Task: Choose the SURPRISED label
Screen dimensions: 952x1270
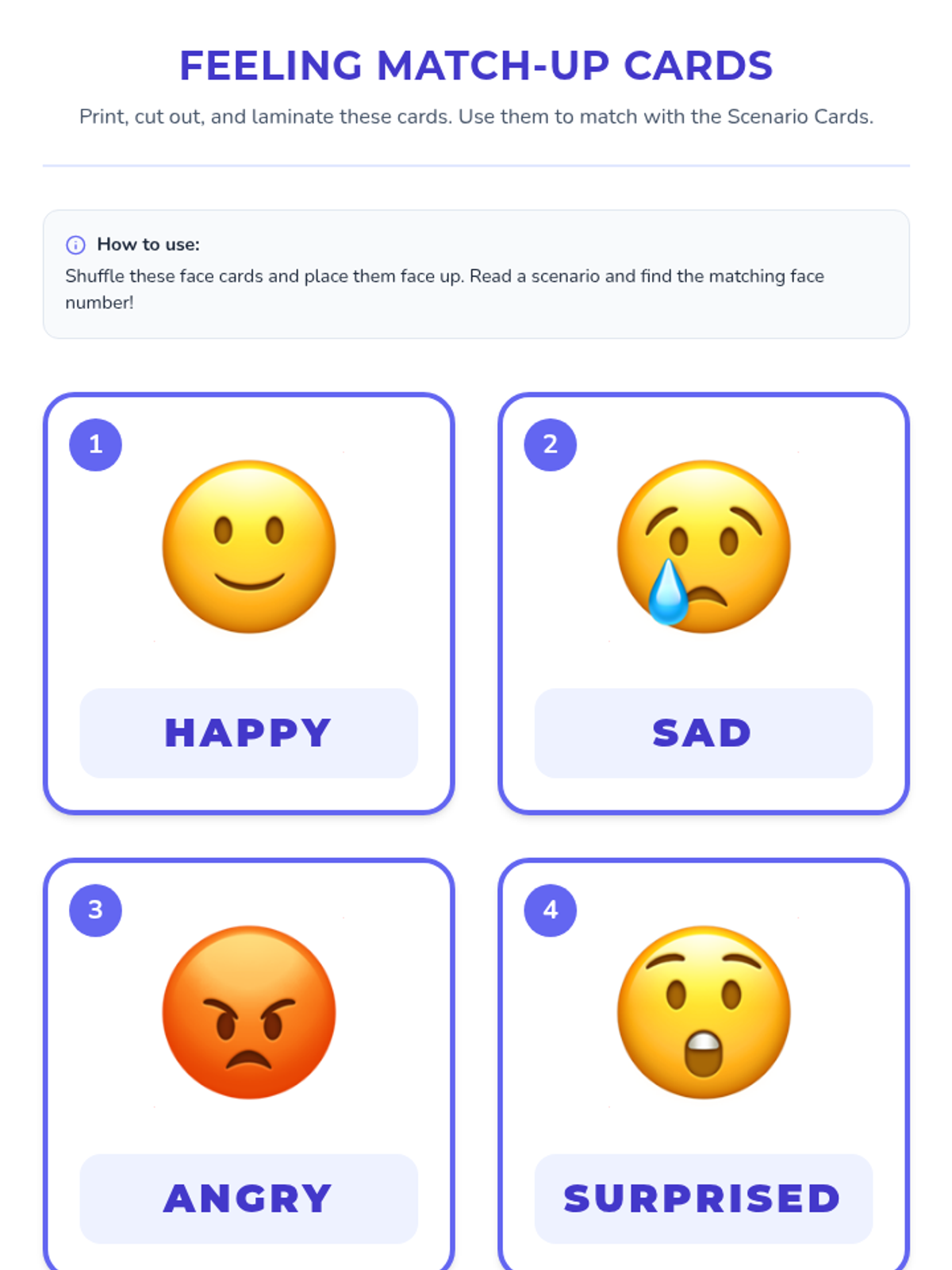Action: [703, 1199]
